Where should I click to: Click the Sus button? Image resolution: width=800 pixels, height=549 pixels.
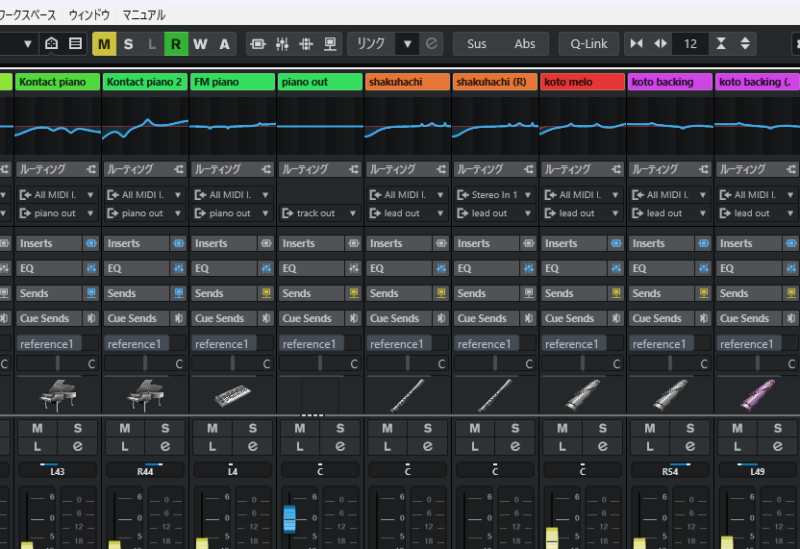477,44
